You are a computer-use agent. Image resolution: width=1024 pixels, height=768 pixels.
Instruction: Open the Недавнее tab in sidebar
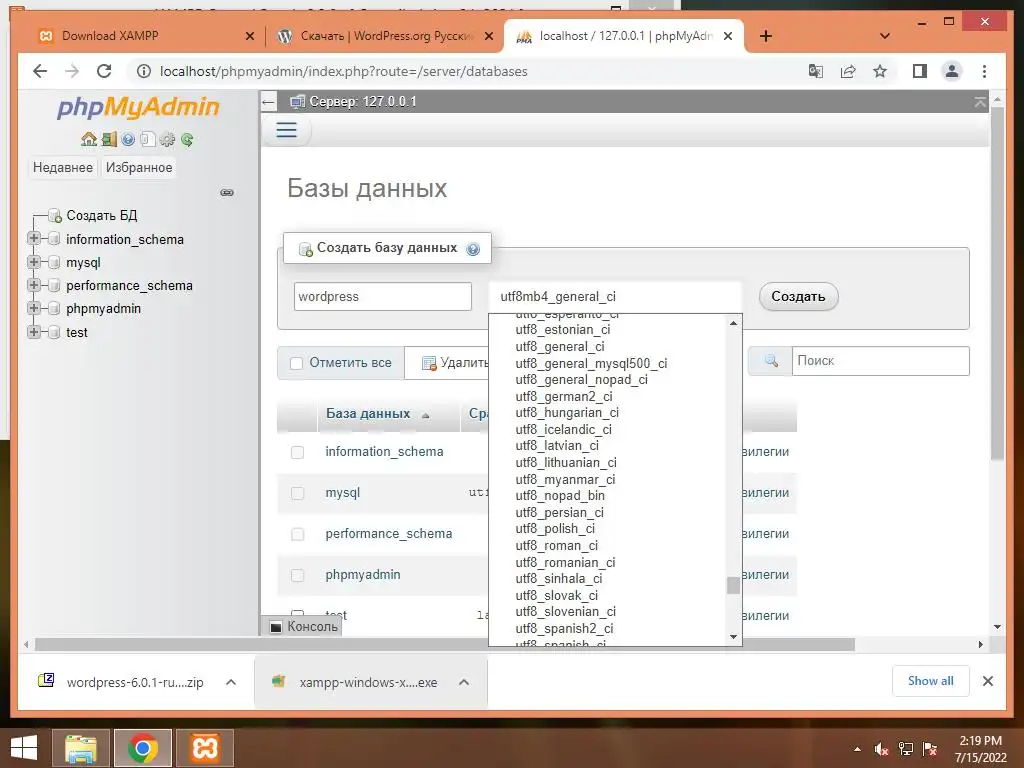click(63, 167)
